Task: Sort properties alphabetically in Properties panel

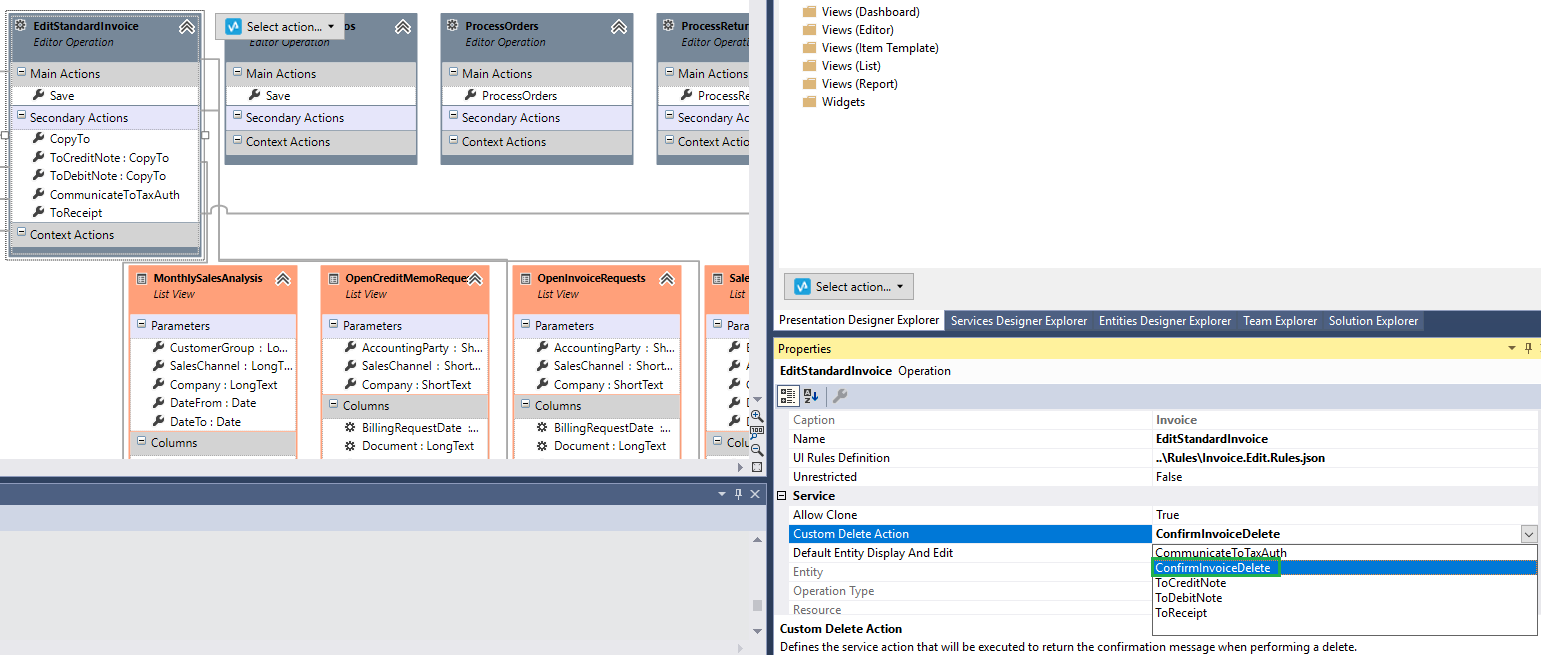Action: point(811,396)
